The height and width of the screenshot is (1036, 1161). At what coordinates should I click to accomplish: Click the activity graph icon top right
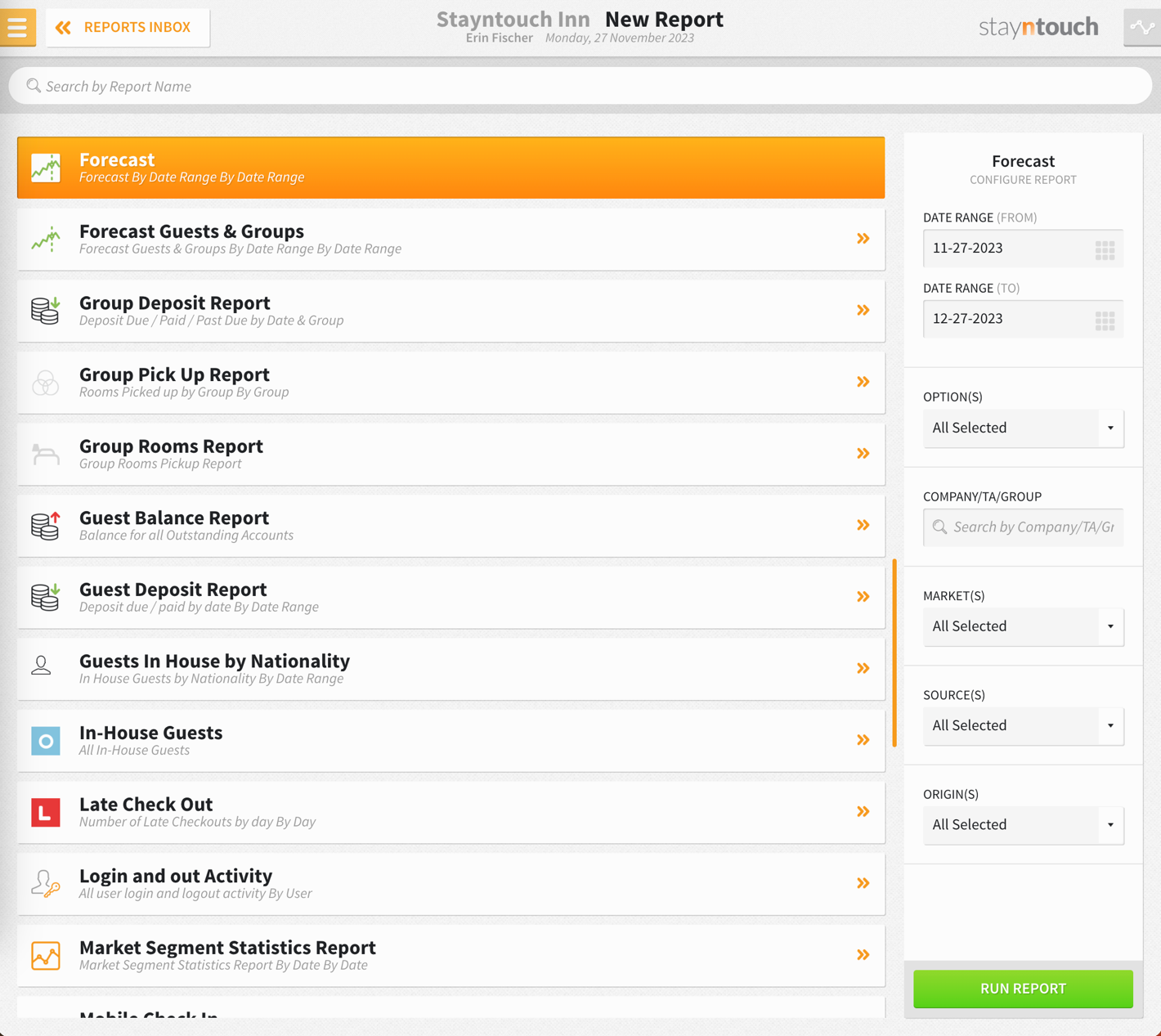1142,27
